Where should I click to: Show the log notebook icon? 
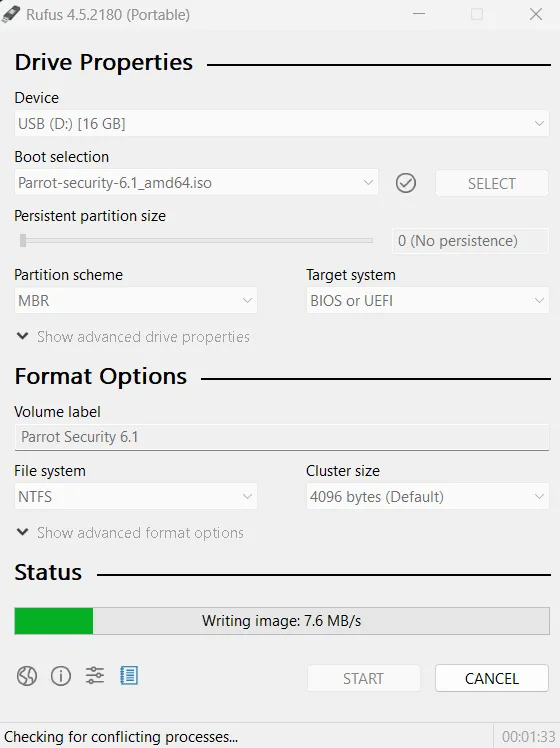(x=129, y=675)
